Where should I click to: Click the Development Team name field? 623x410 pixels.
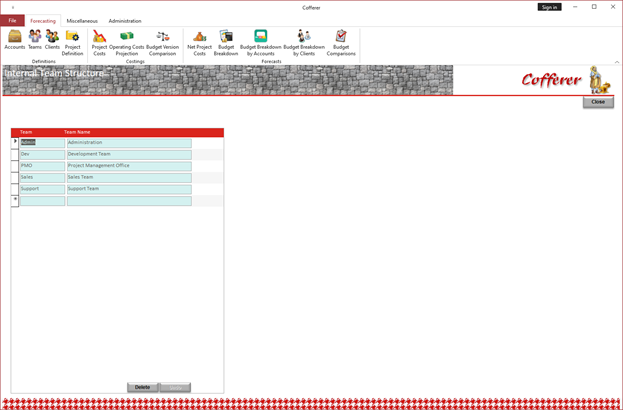click(x=129, y=155)
